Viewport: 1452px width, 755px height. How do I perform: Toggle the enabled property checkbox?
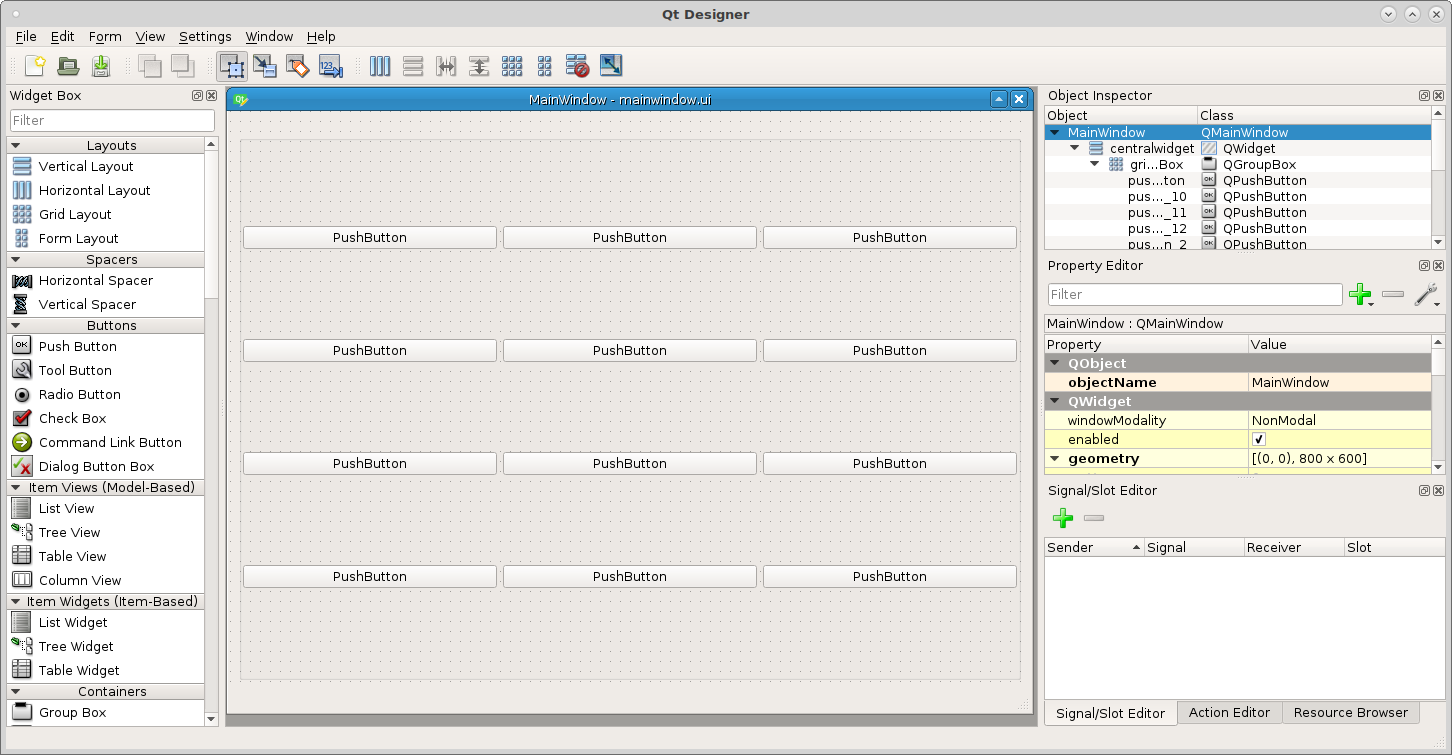point(1259,440)
